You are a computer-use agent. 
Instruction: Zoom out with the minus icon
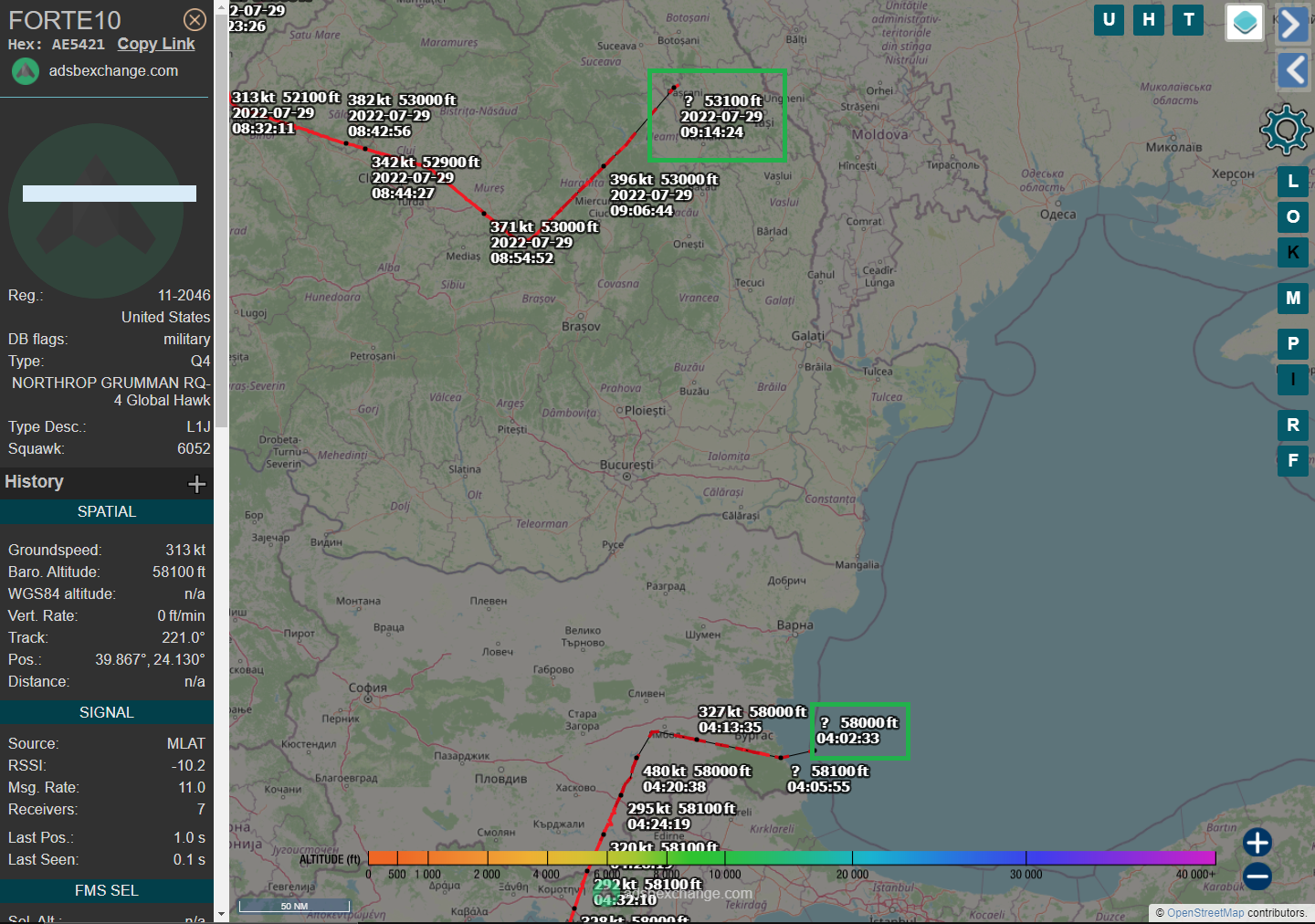(x=1257, y=877)
